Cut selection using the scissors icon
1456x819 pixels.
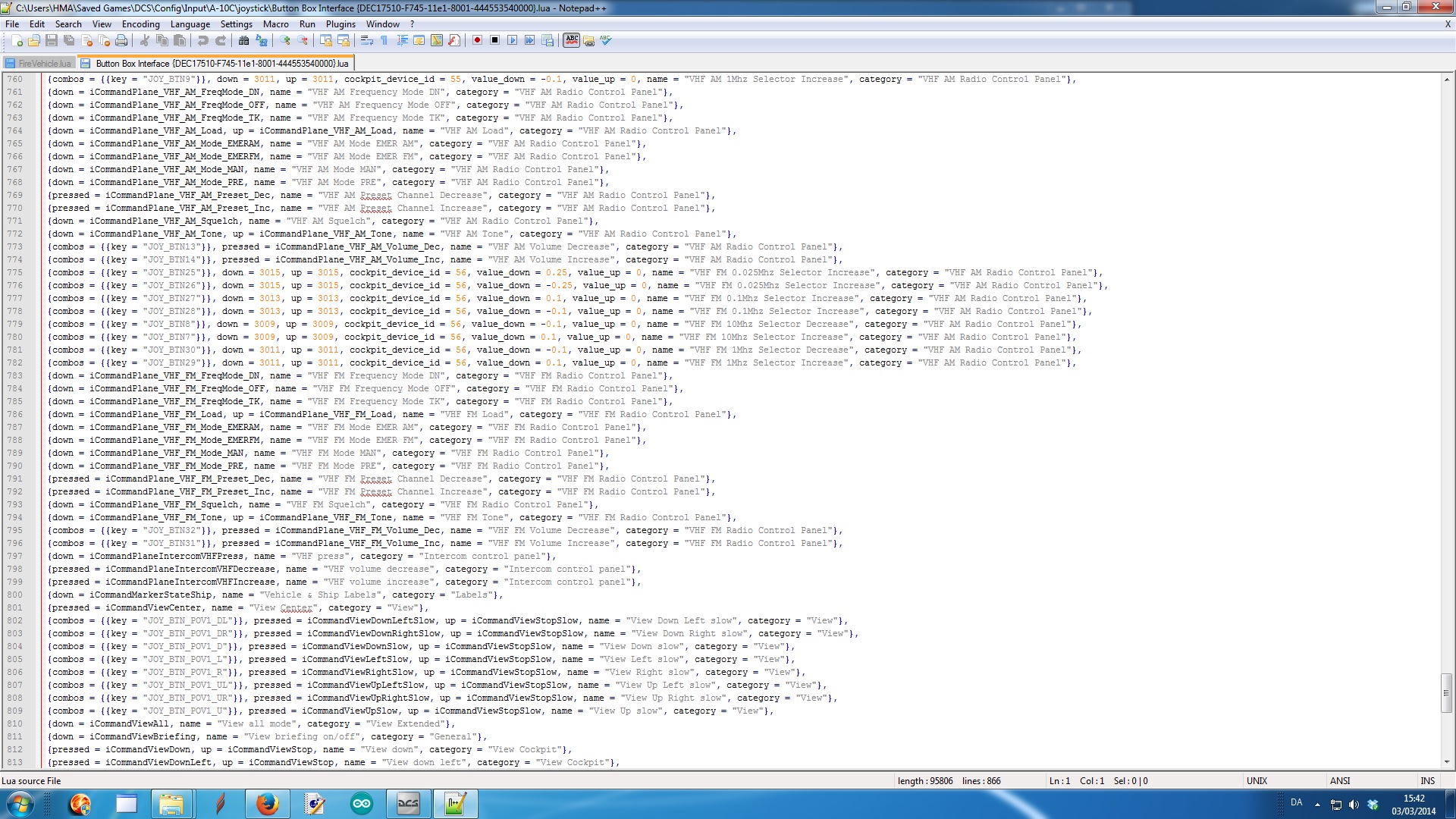coord(144,40)
